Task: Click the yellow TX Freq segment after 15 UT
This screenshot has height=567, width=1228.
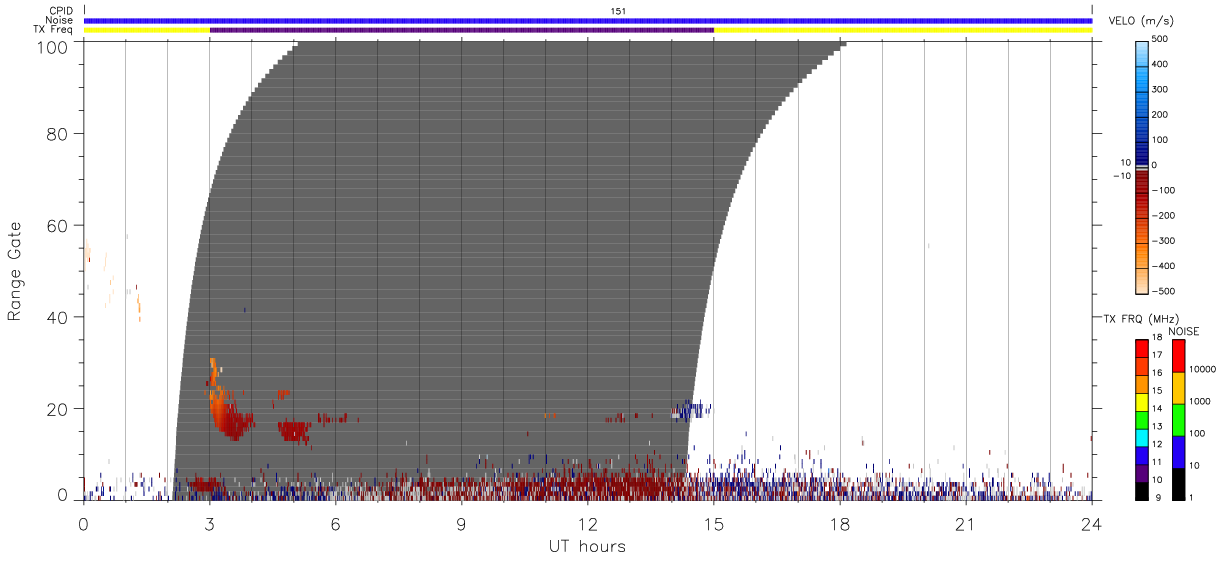Action: (x=903, y=30)
